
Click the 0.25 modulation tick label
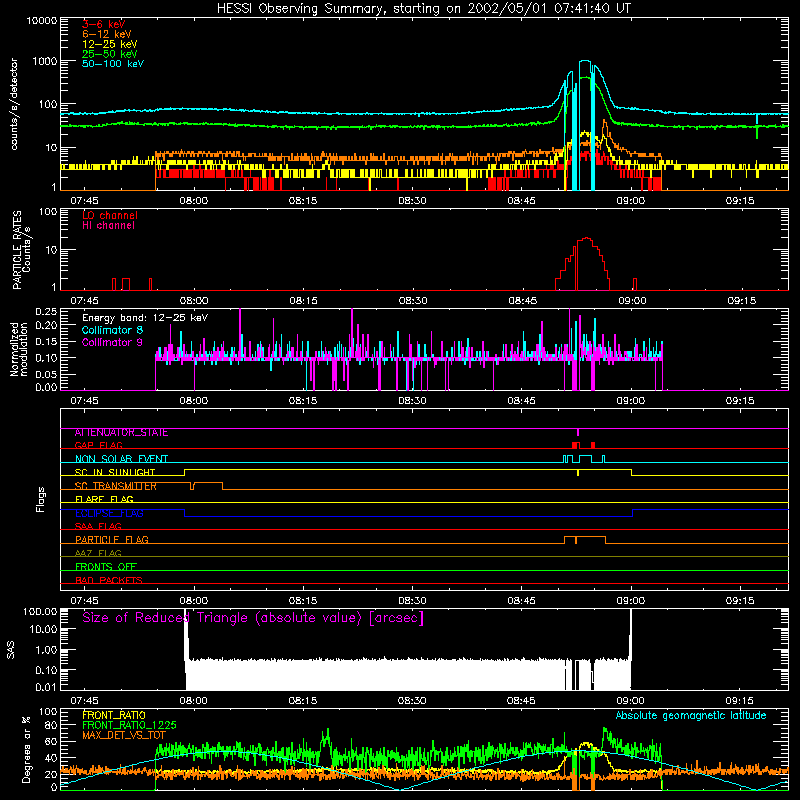(46, 312)
